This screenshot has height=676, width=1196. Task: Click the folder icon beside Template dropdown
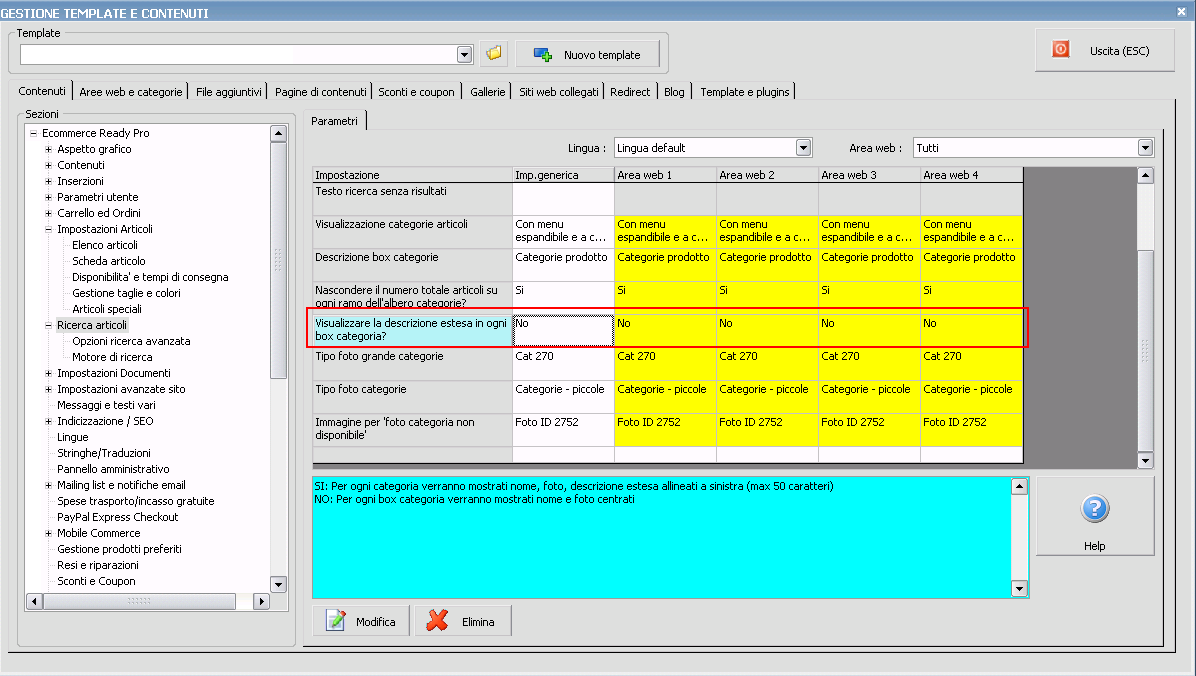494,54
